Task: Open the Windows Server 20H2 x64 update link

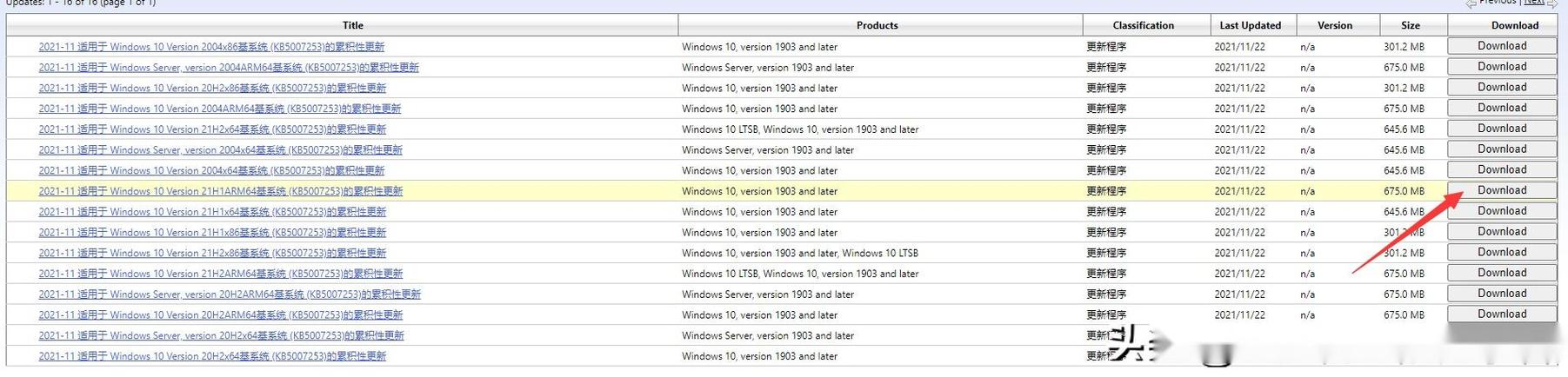Action: coord(221,336)
